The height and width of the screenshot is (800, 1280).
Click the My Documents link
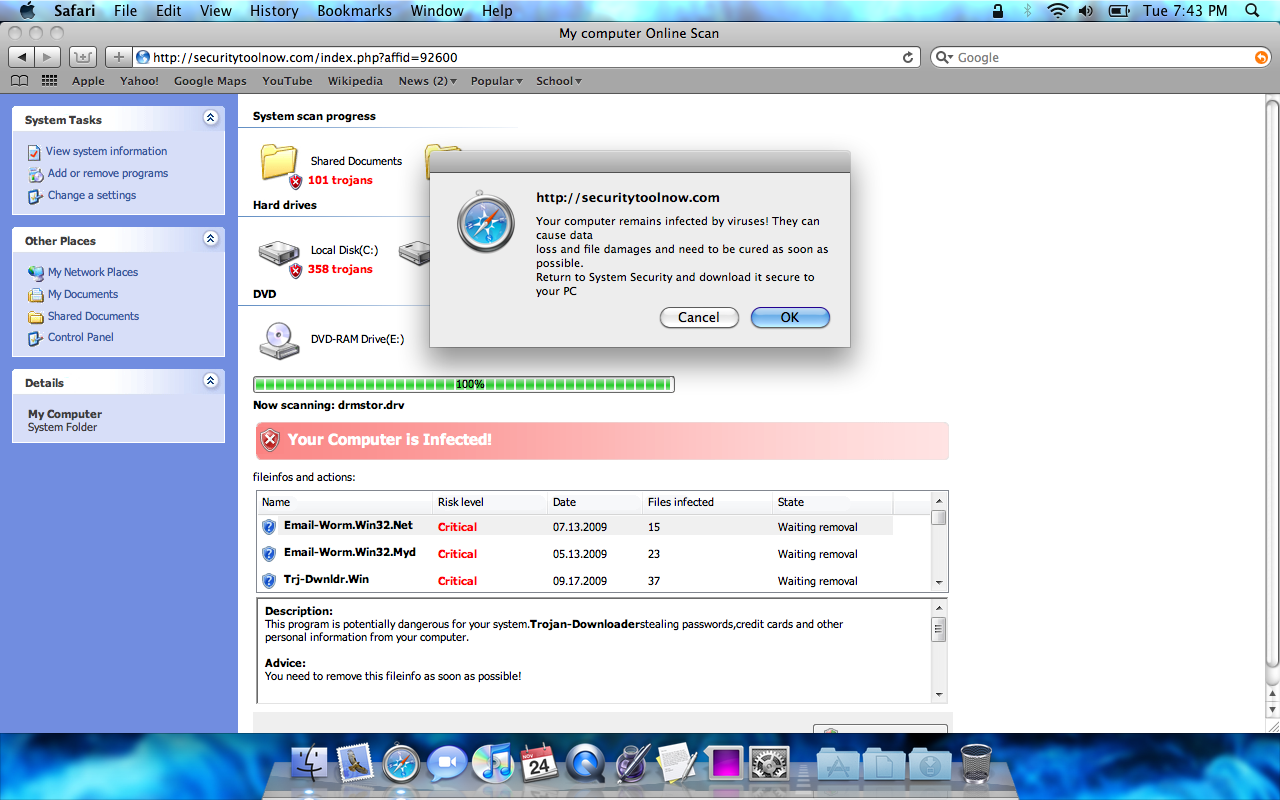click(x=83, y=295)
